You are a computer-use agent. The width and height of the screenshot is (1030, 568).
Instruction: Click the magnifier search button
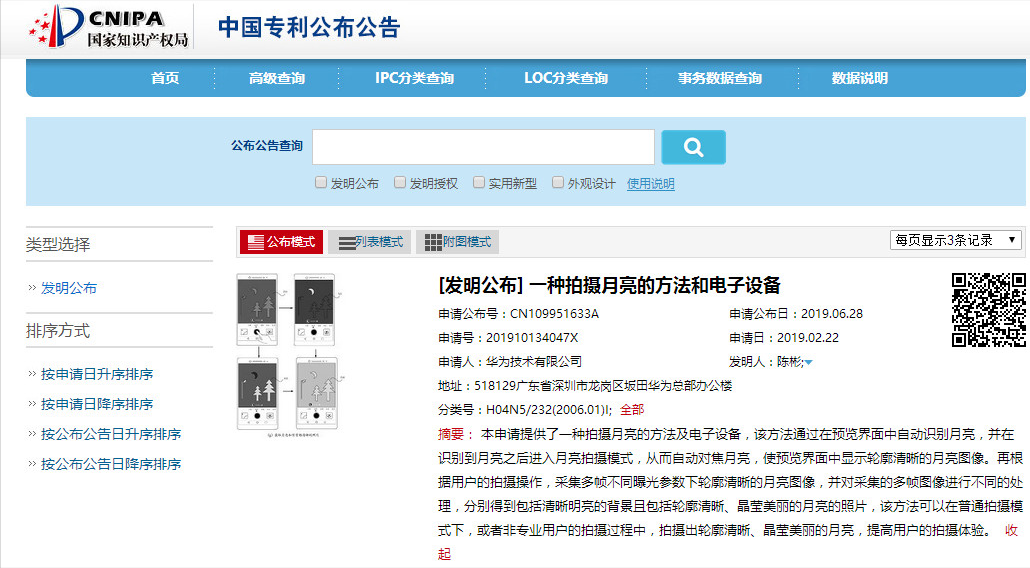(693, 147)
